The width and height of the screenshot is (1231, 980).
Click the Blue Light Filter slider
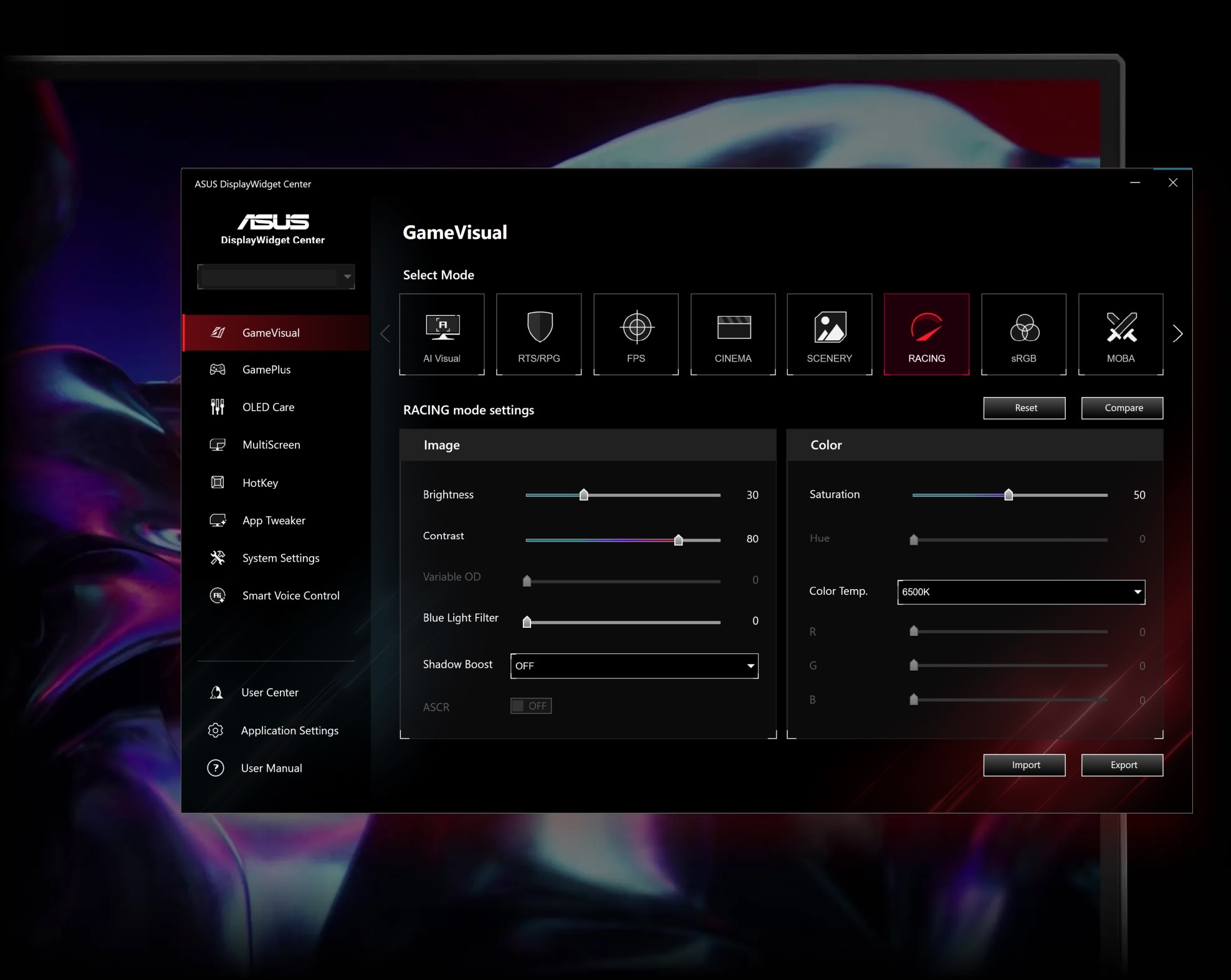(x=623, y=622)
